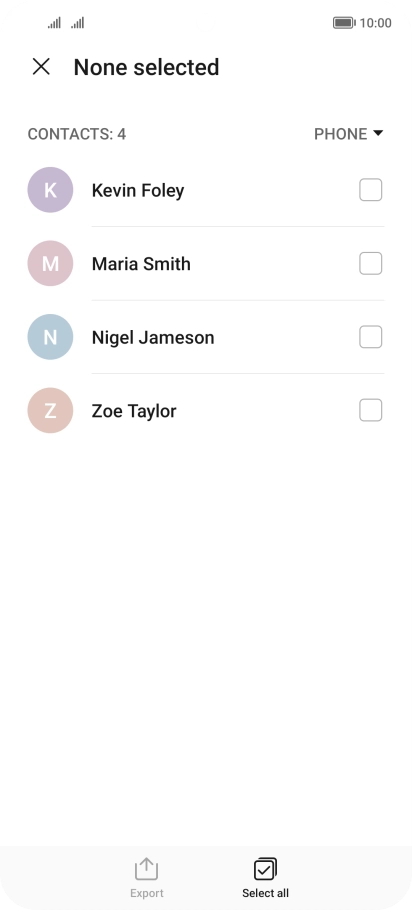Viewport: 412px width, 910px height.
Task: Tap the battery status icon
Action: [x=344, y=23]
